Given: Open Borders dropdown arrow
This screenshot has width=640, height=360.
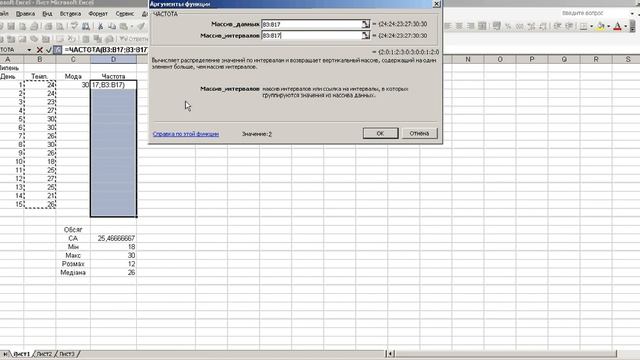Looking at the screenshot, I should (591, 26).
